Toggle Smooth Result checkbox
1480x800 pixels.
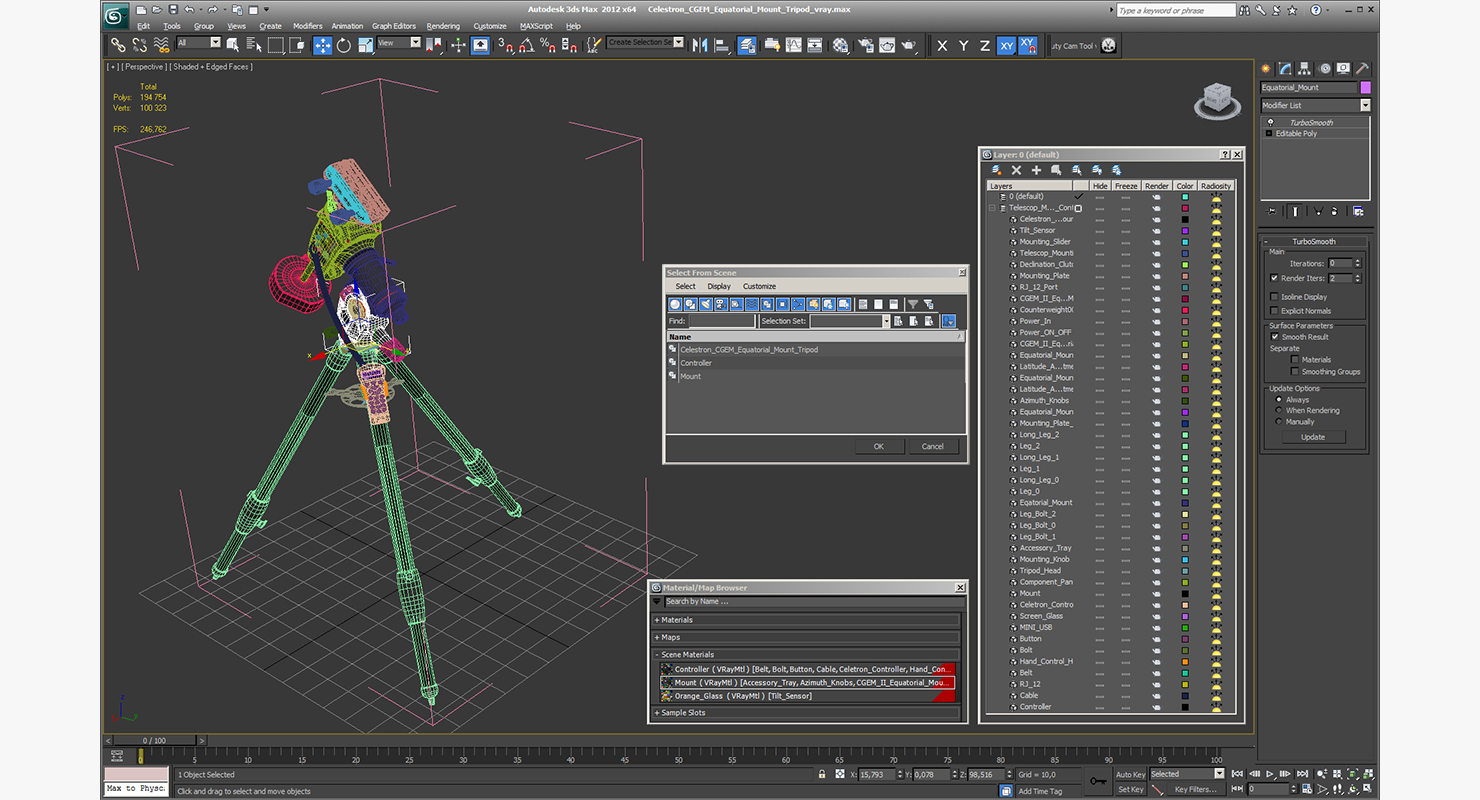click(1275, 337)
